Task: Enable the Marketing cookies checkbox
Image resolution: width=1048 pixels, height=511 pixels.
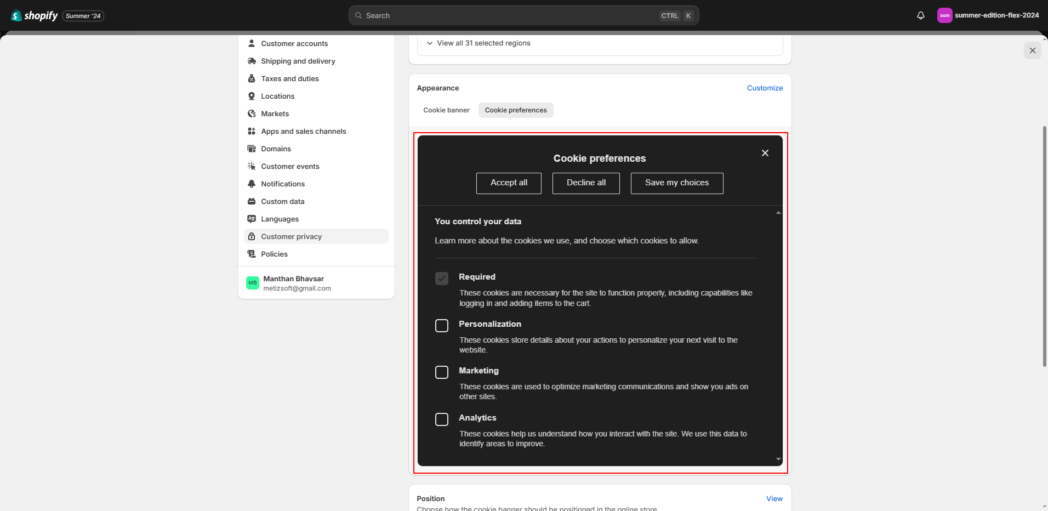Action: (x=441, y=372)
